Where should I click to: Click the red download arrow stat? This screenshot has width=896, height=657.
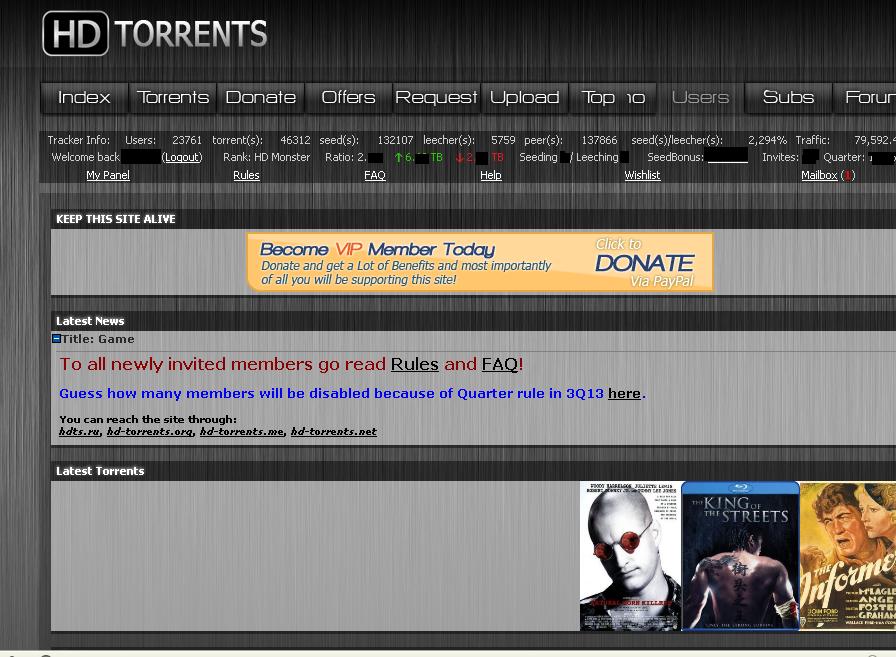pyautogui.click(x=459, y=158)
